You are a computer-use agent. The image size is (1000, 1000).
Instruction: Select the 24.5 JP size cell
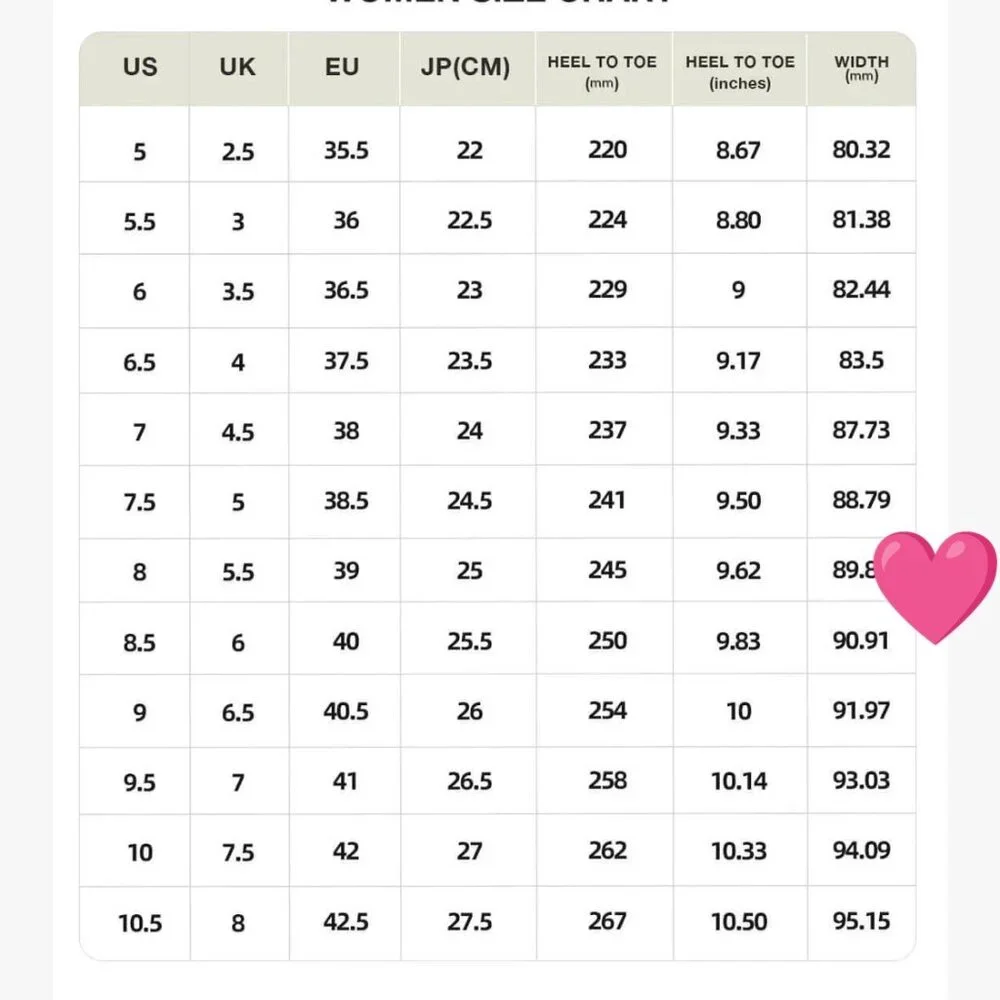point(469,501)
